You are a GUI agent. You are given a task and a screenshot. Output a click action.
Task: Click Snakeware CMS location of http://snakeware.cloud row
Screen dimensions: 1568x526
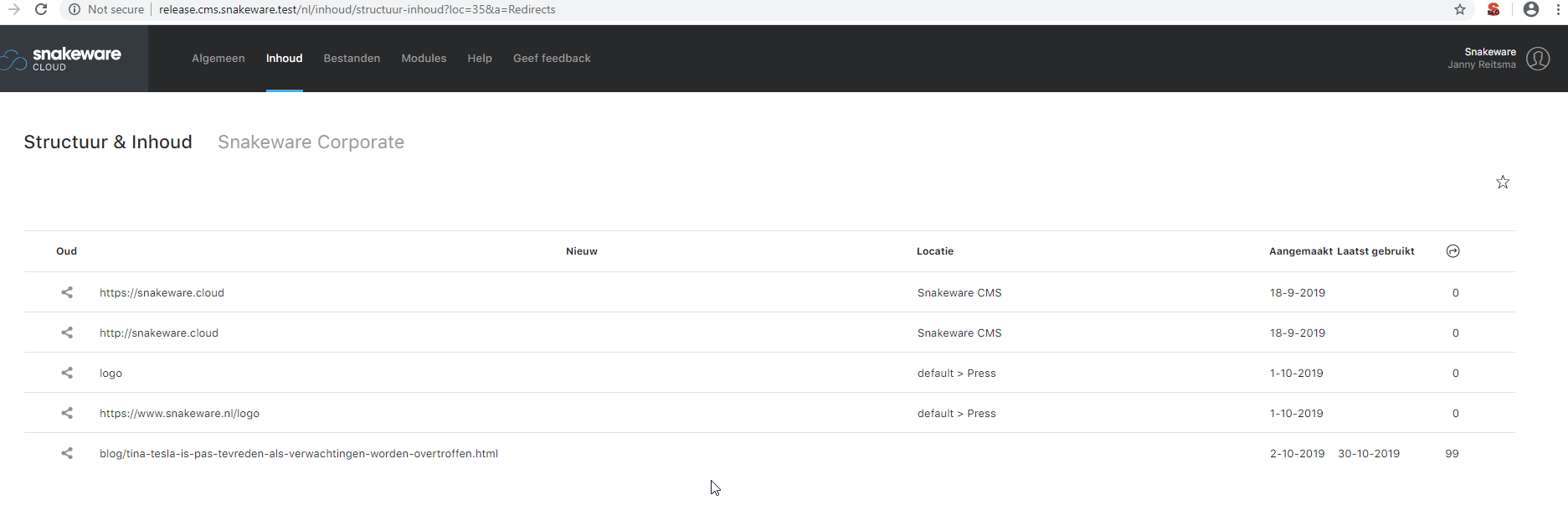[959, 333]
